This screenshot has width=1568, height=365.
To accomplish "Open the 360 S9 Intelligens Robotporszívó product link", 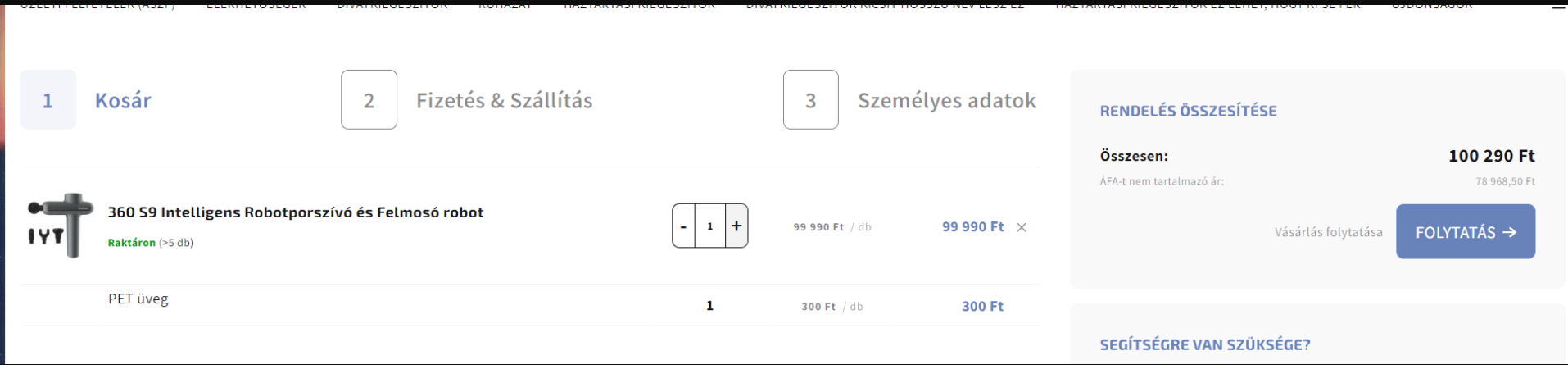I will pyautogui.click(x=296, y=212).
